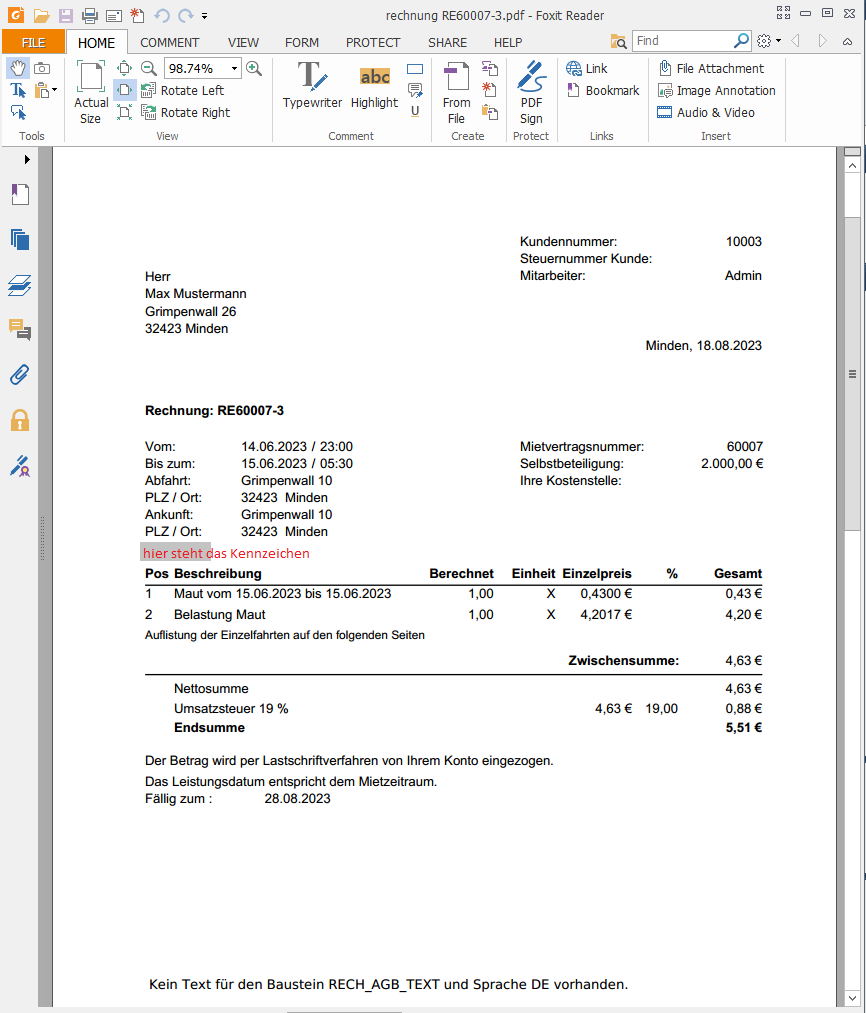Open the search settings gear dropdown

(768, 41)
